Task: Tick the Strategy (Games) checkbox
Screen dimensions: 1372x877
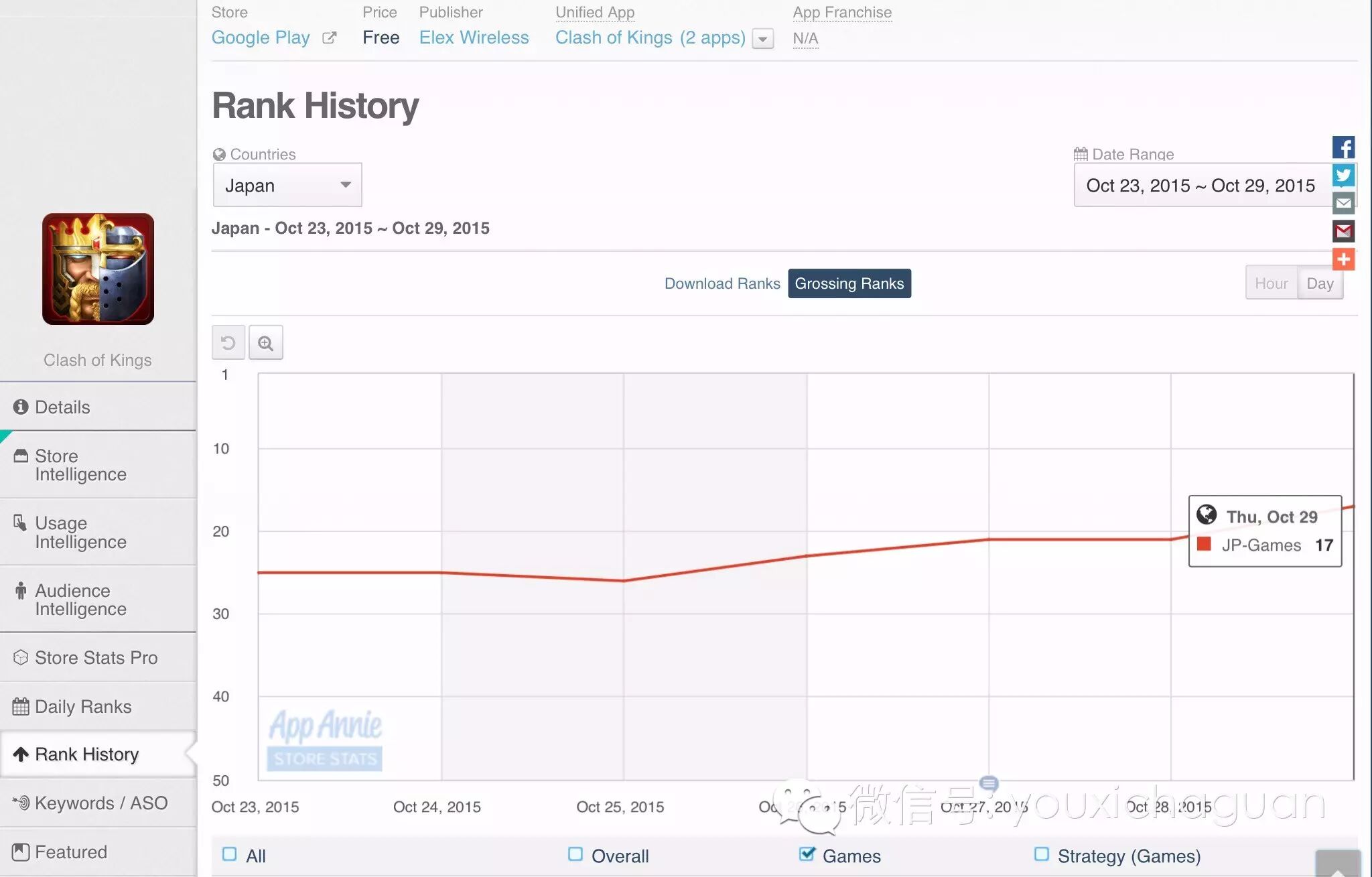Action: coord(1041,854)
